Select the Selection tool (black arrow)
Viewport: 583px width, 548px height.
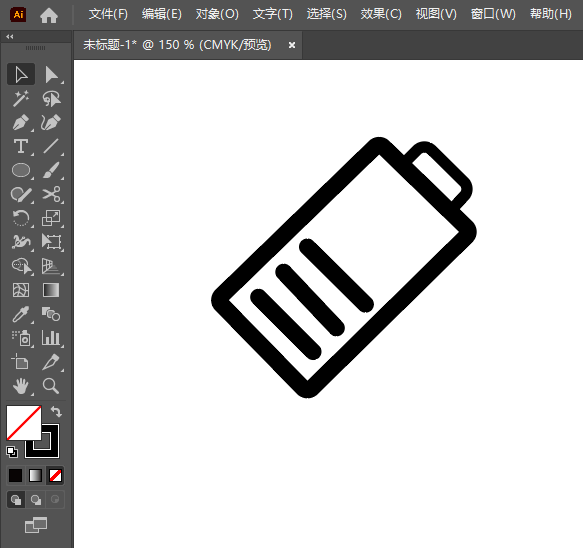coord(21,74)
